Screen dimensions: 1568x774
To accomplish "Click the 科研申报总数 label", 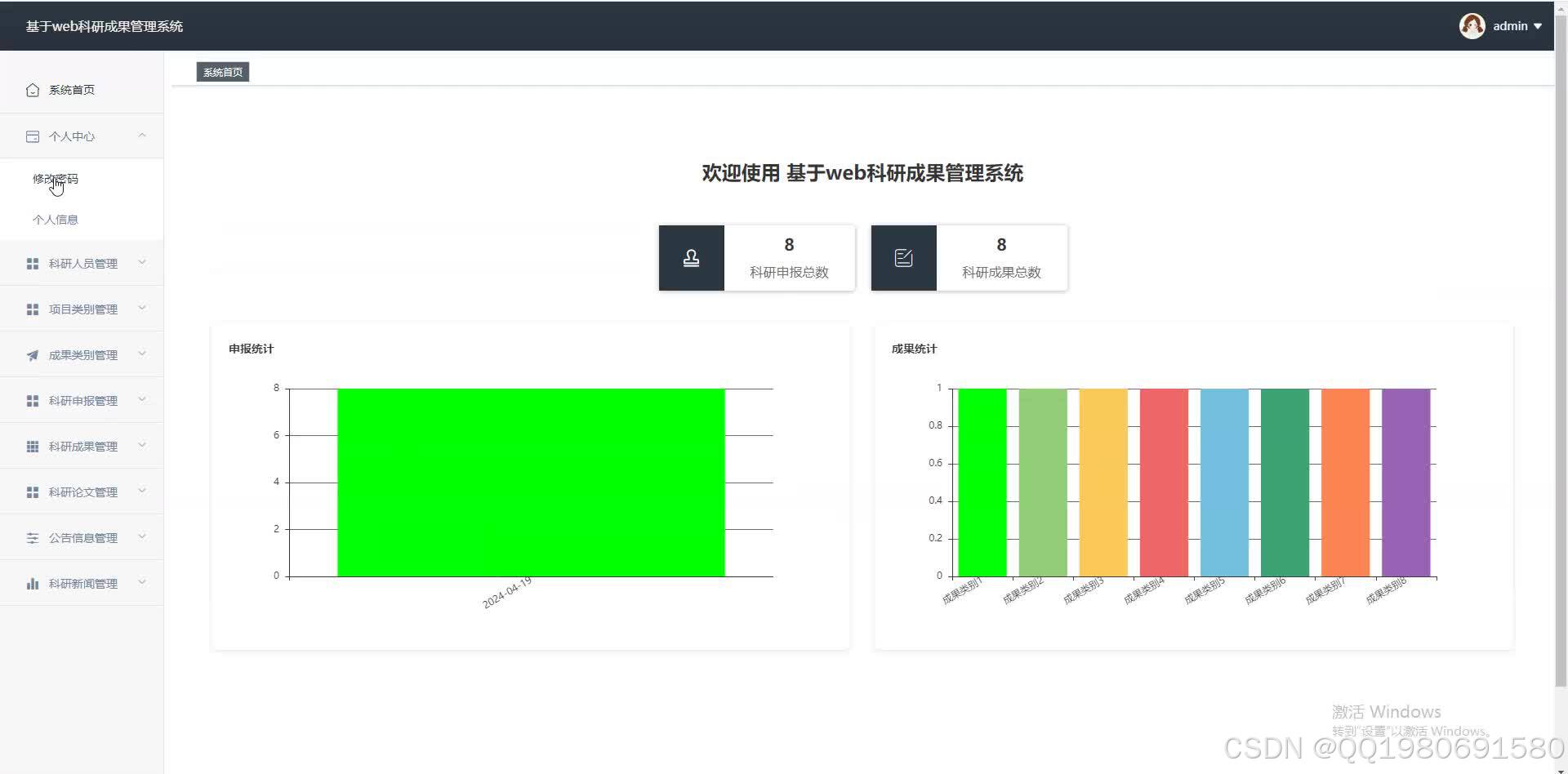I will 789,272.
